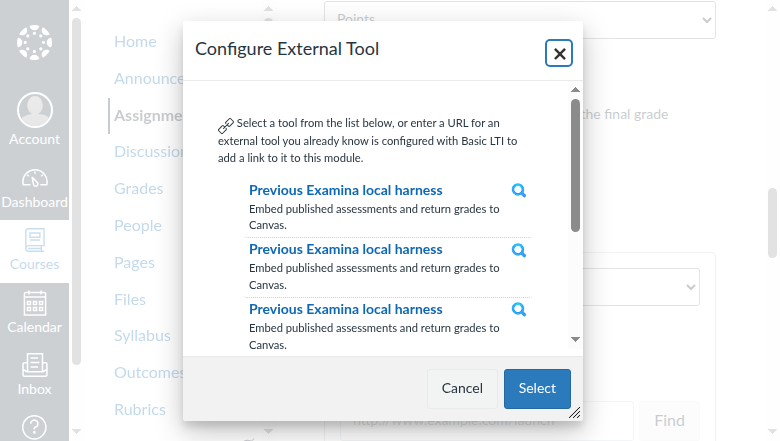Open Discussions in course navigation

148,152
